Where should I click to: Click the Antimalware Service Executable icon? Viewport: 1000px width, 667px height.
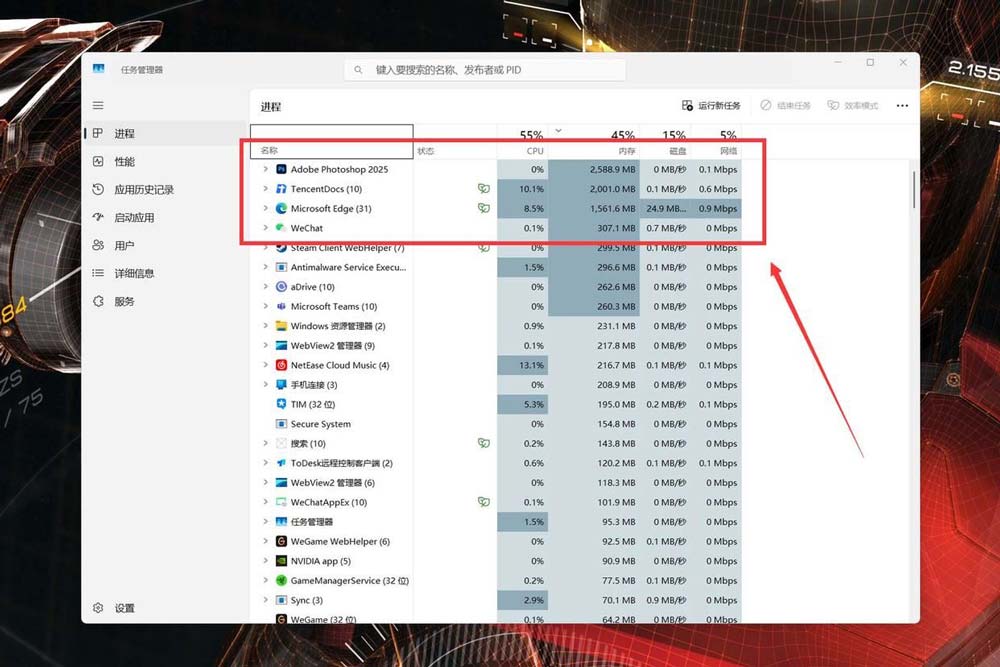281,267
